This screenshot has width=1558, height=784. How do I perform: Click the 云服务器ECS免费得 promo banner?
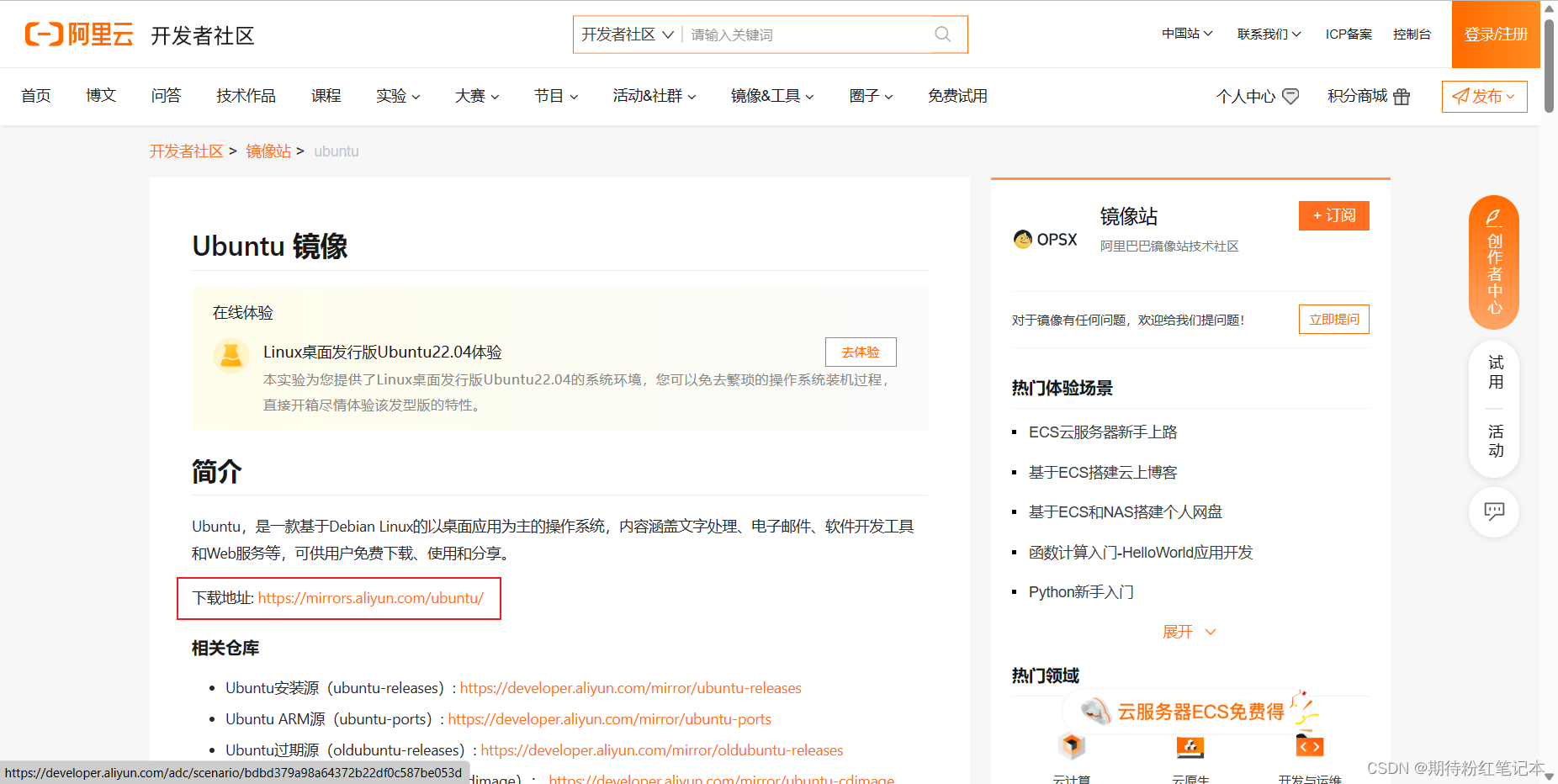pos(1190,712)
